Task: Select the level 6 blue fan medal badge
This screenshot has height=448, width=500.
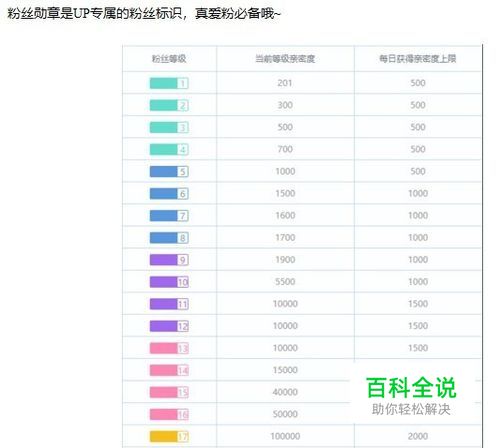Action: click(169, 194)
